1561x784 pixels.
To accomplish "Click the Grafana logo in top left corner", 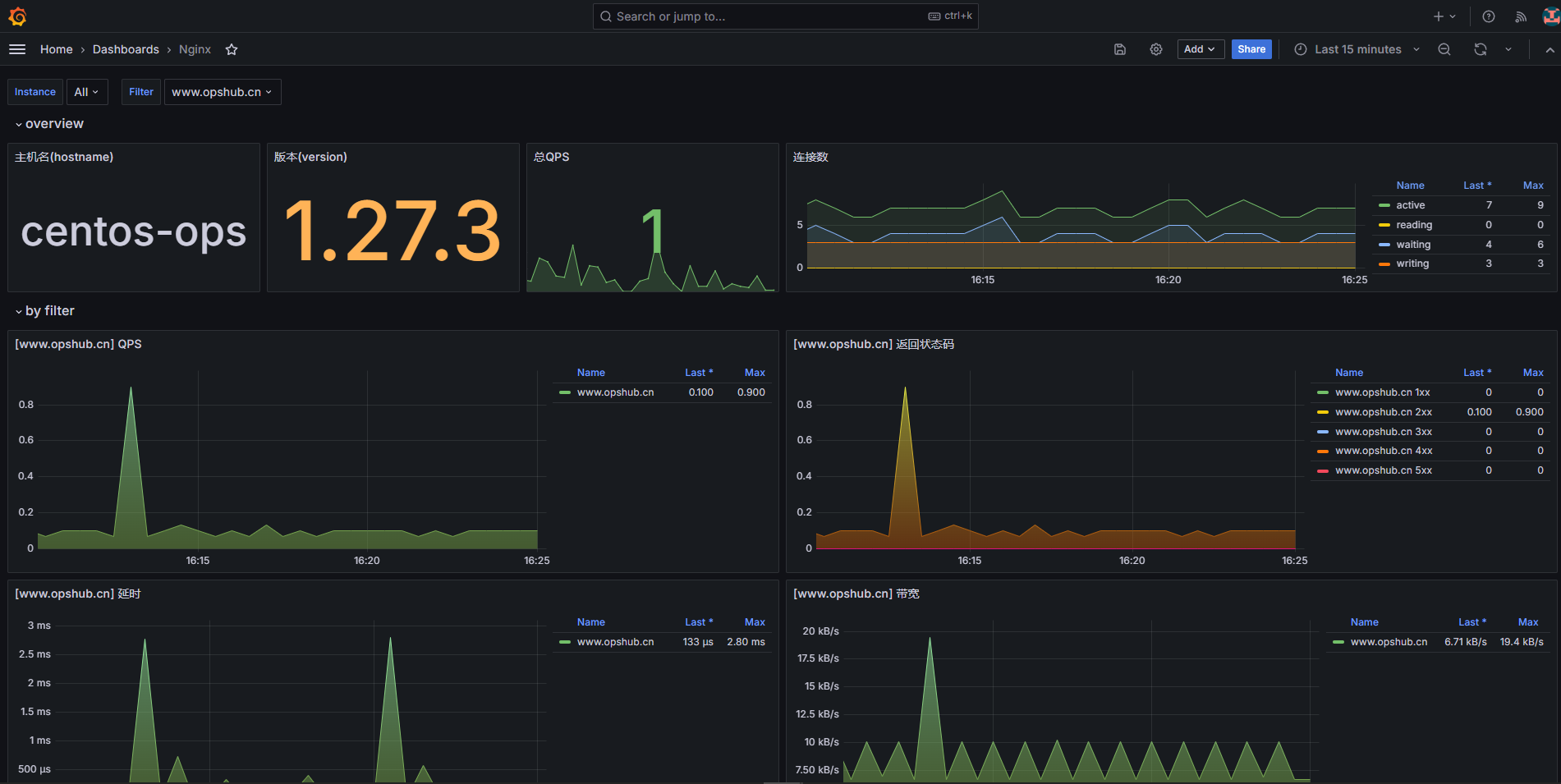I will [17, 16].
